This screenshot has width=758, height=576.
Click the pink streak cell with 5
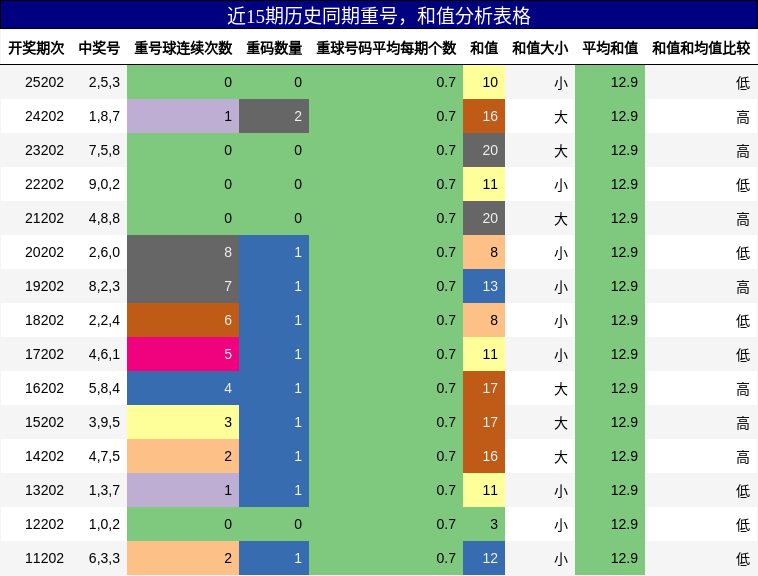(183, 354)
